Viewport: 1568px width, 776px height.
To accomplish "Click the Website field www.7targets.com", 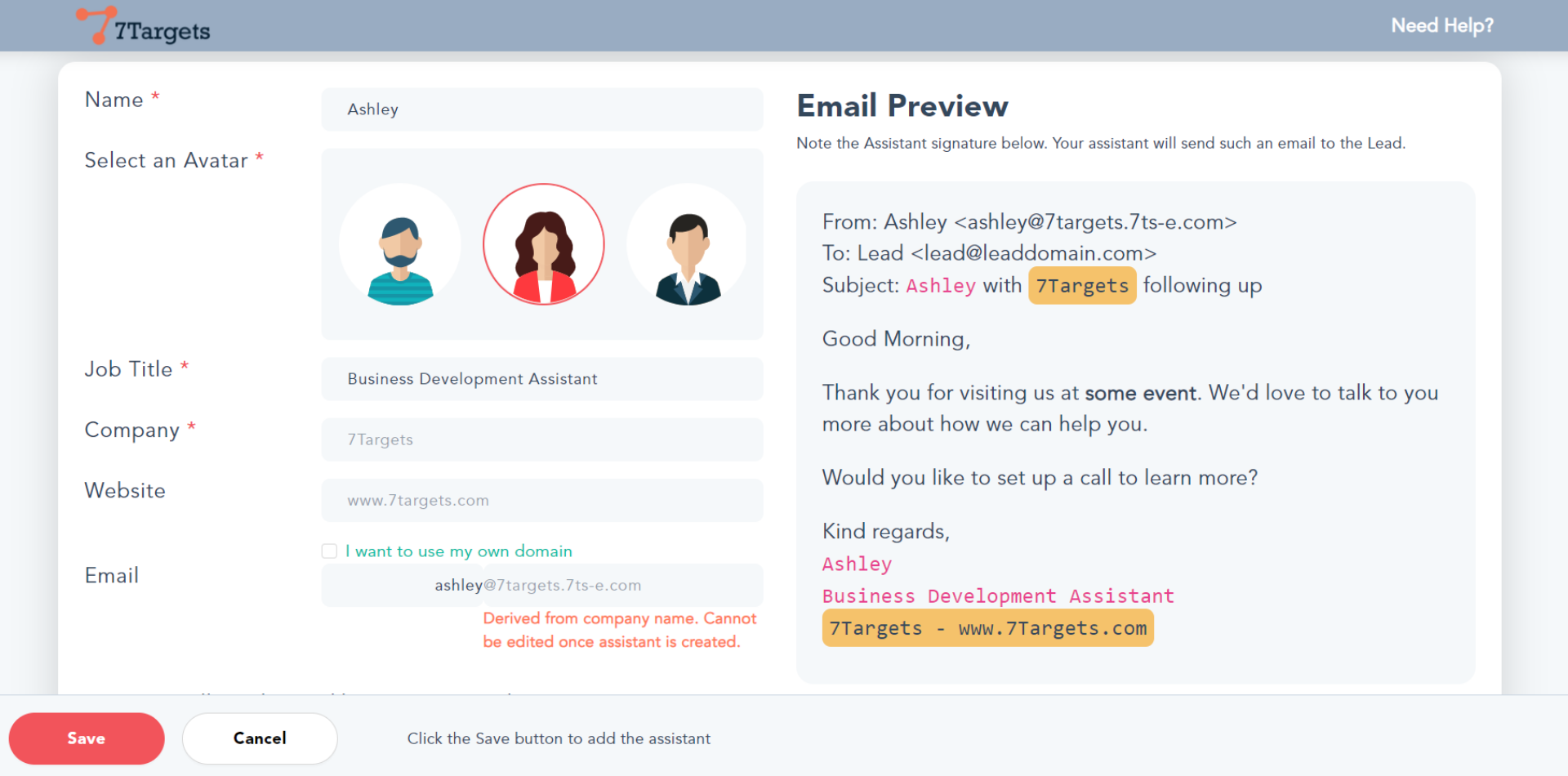I will click(x=542, y=501).
